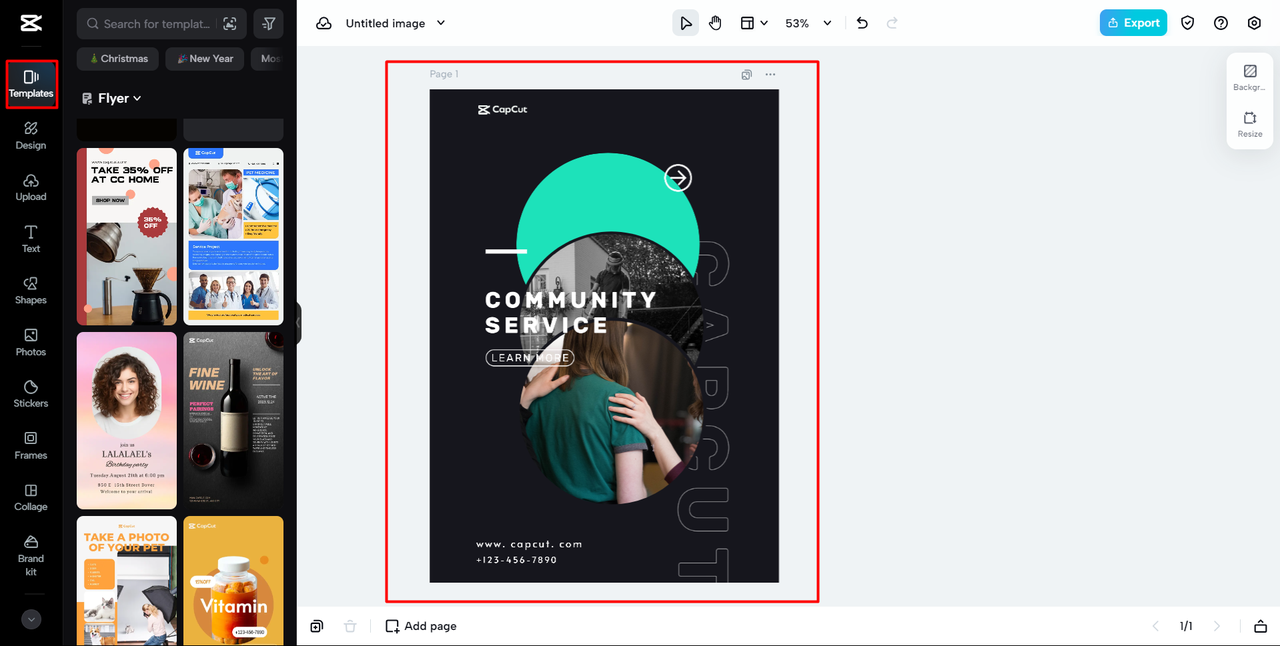The image size is (1280, 646).
Task: Open the Frames panel
Action: 31,446
